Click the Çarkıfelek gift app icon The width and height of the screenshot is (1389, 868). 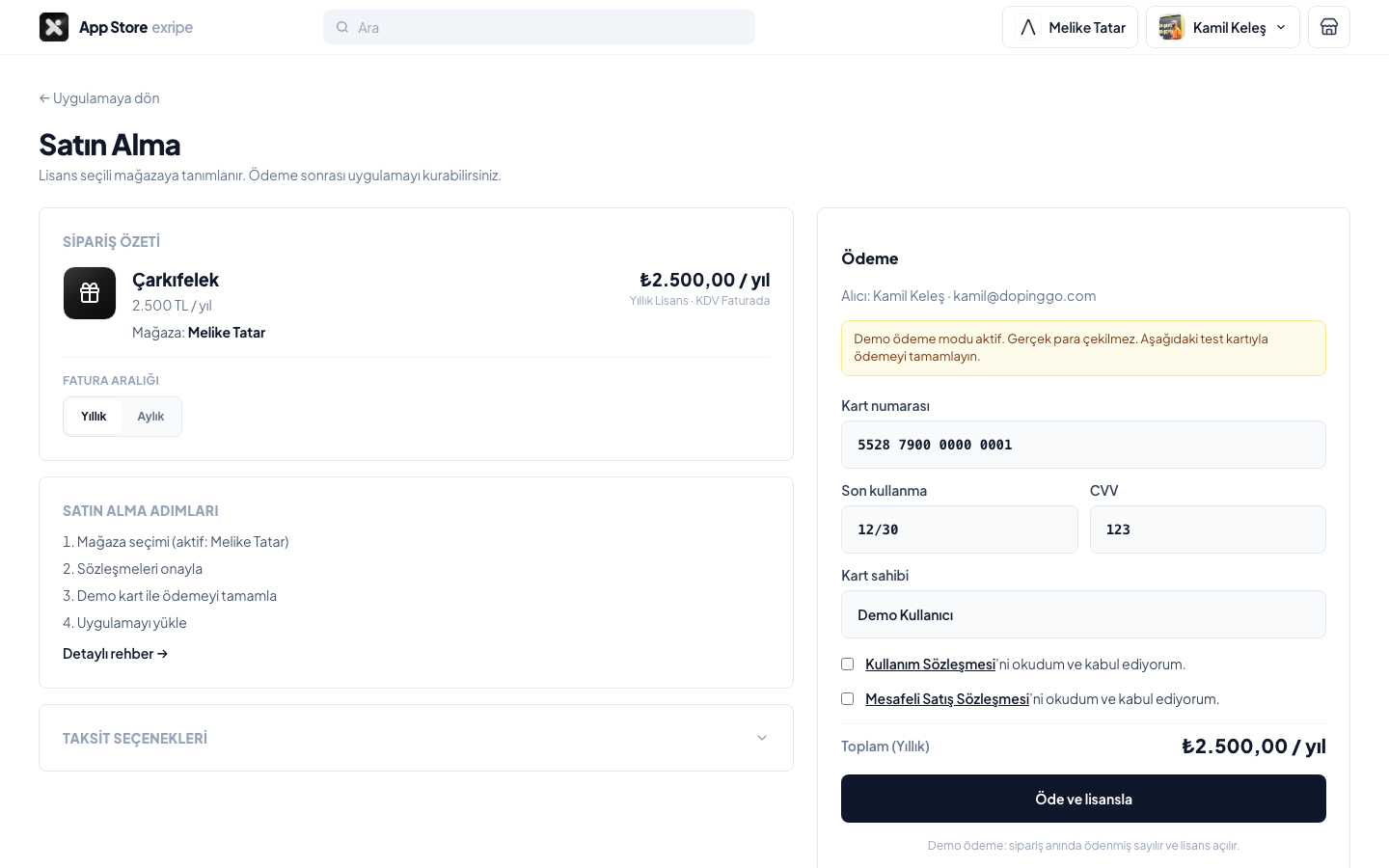coord(90,293)
